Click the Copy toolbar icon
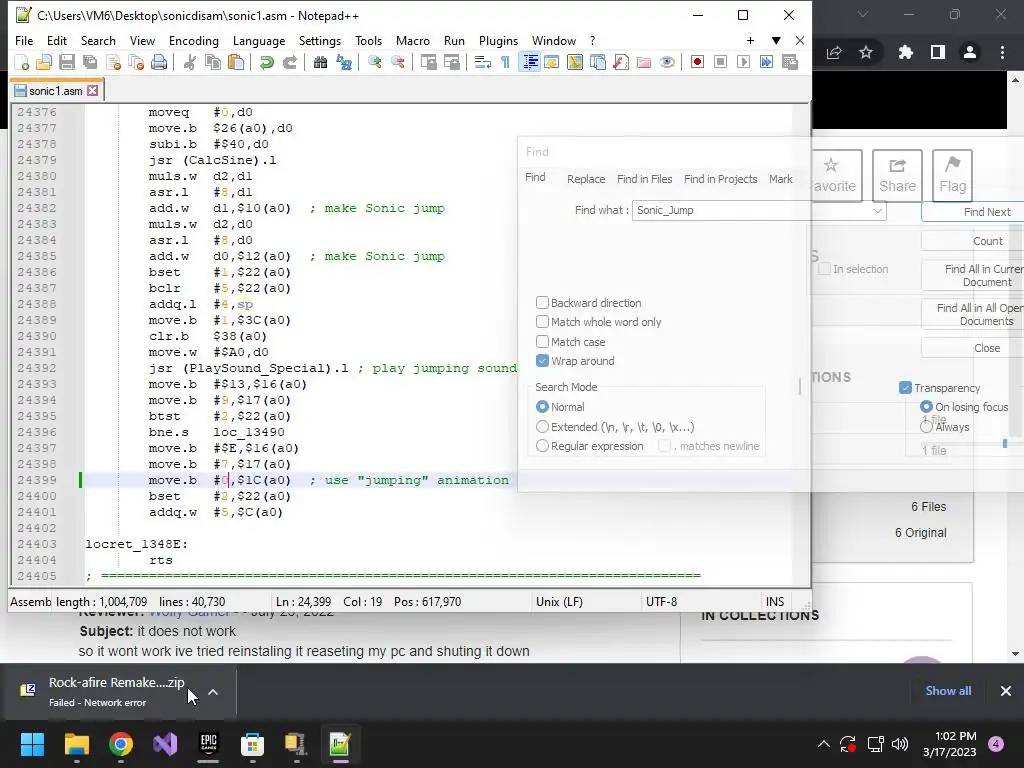 (x=213, y=62)
